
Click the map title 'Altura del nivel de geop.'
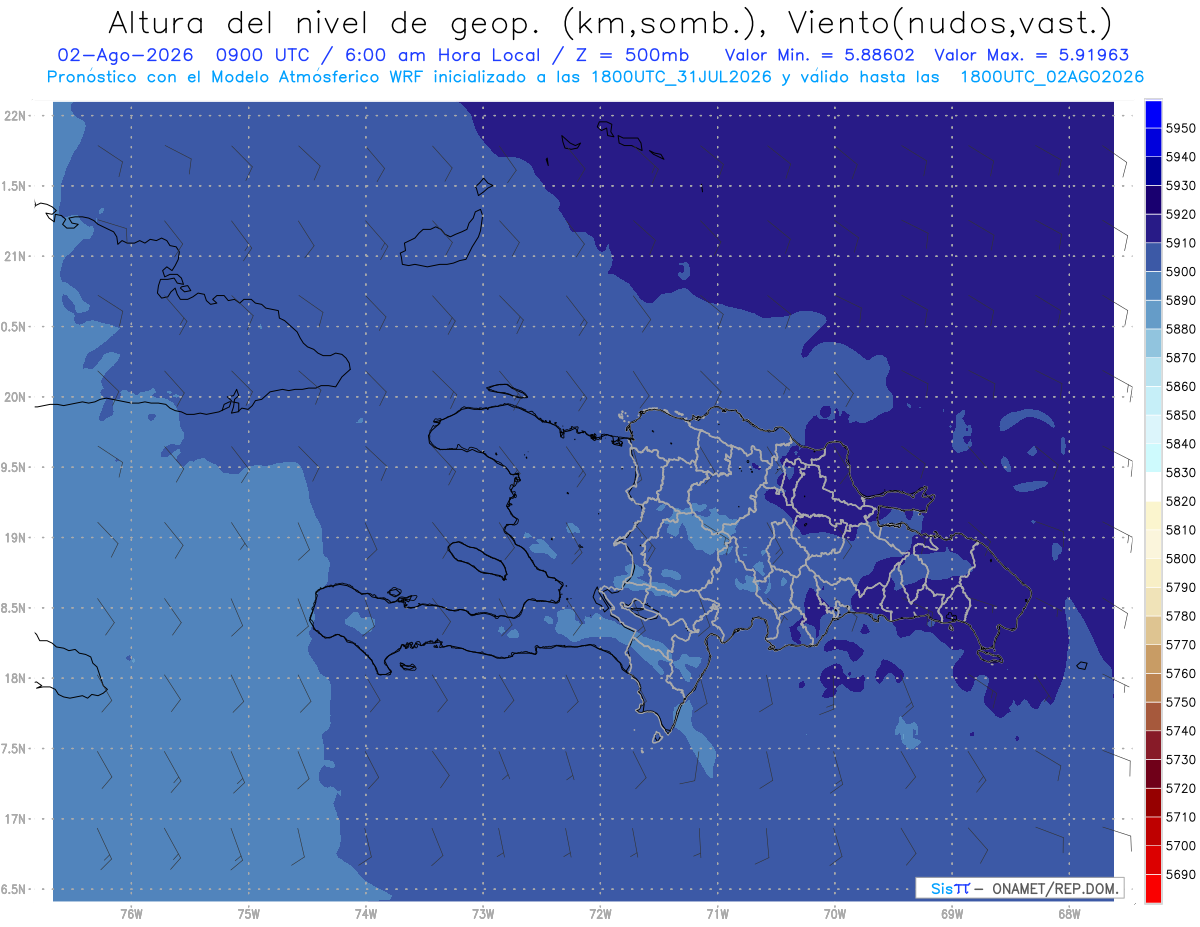(325, 22)
